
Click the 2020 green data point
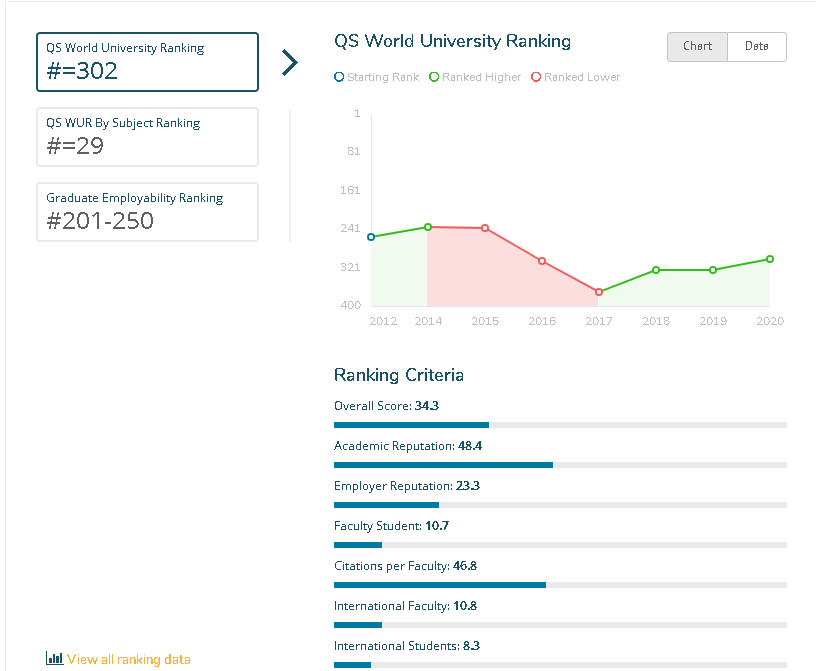coord(770,259)
